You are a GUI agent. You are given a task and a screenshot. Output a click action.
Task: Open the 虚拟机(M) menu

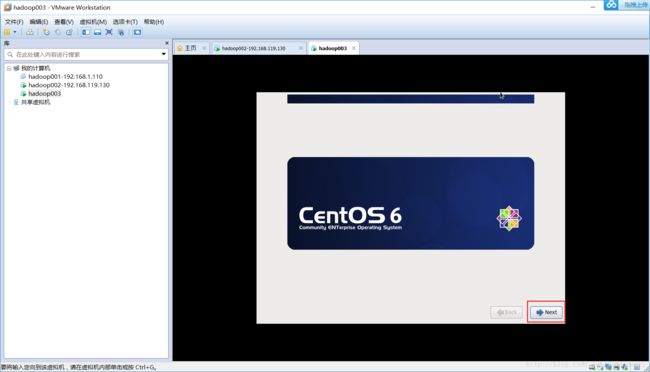93,22
